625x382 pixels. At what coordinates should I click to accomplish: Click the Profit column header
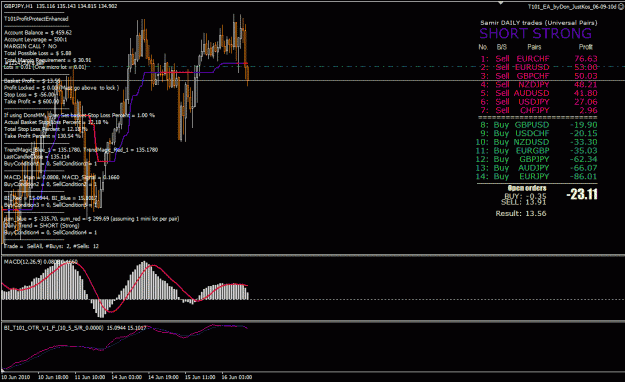[x=586, y=47]
